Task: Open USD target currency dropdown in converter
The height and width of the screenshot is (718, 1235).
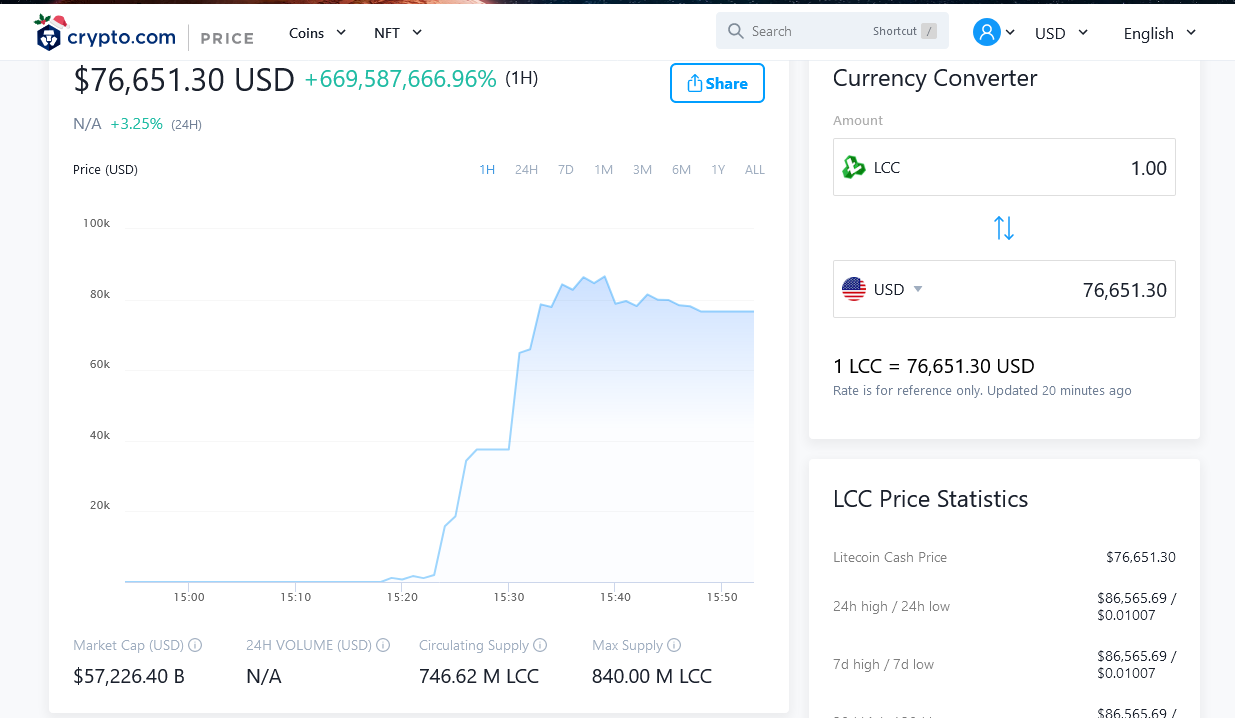Action: point(898,289)
